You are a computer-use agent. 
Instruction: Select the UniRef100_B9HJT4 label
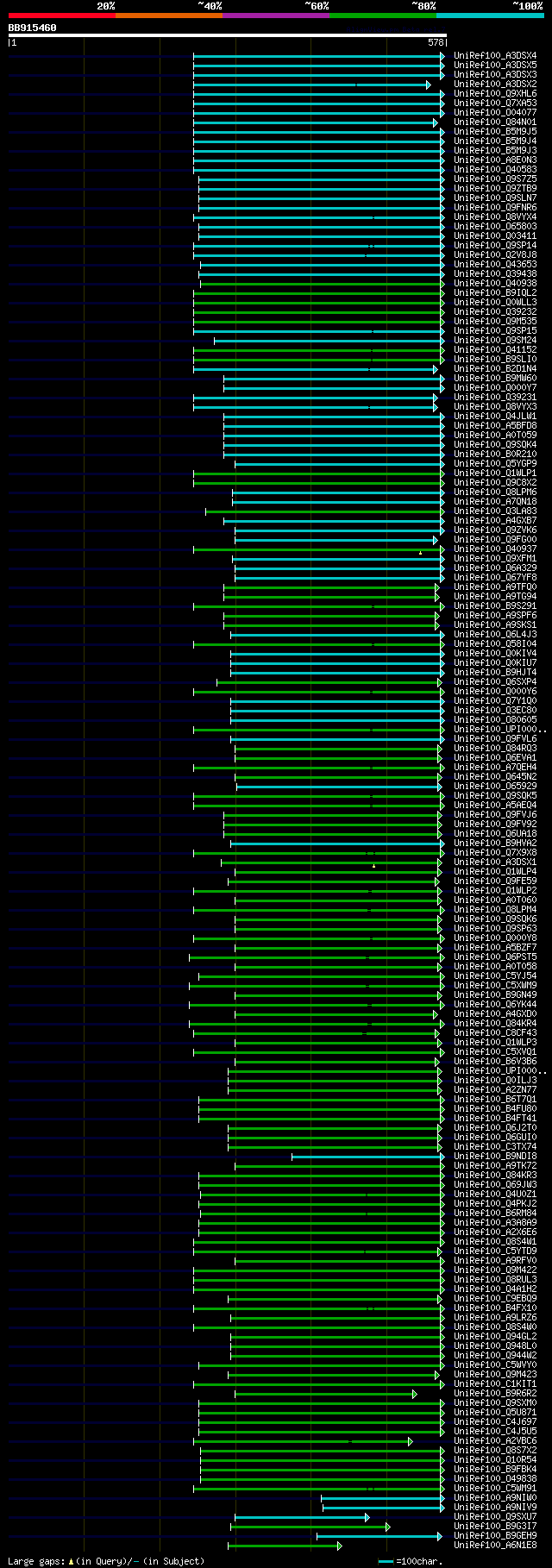tap(495, 673)
